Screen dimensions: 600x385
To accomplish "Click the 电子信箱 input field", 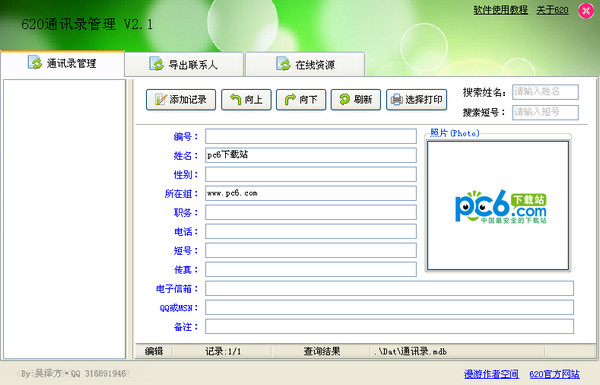I will pos(389,289).
